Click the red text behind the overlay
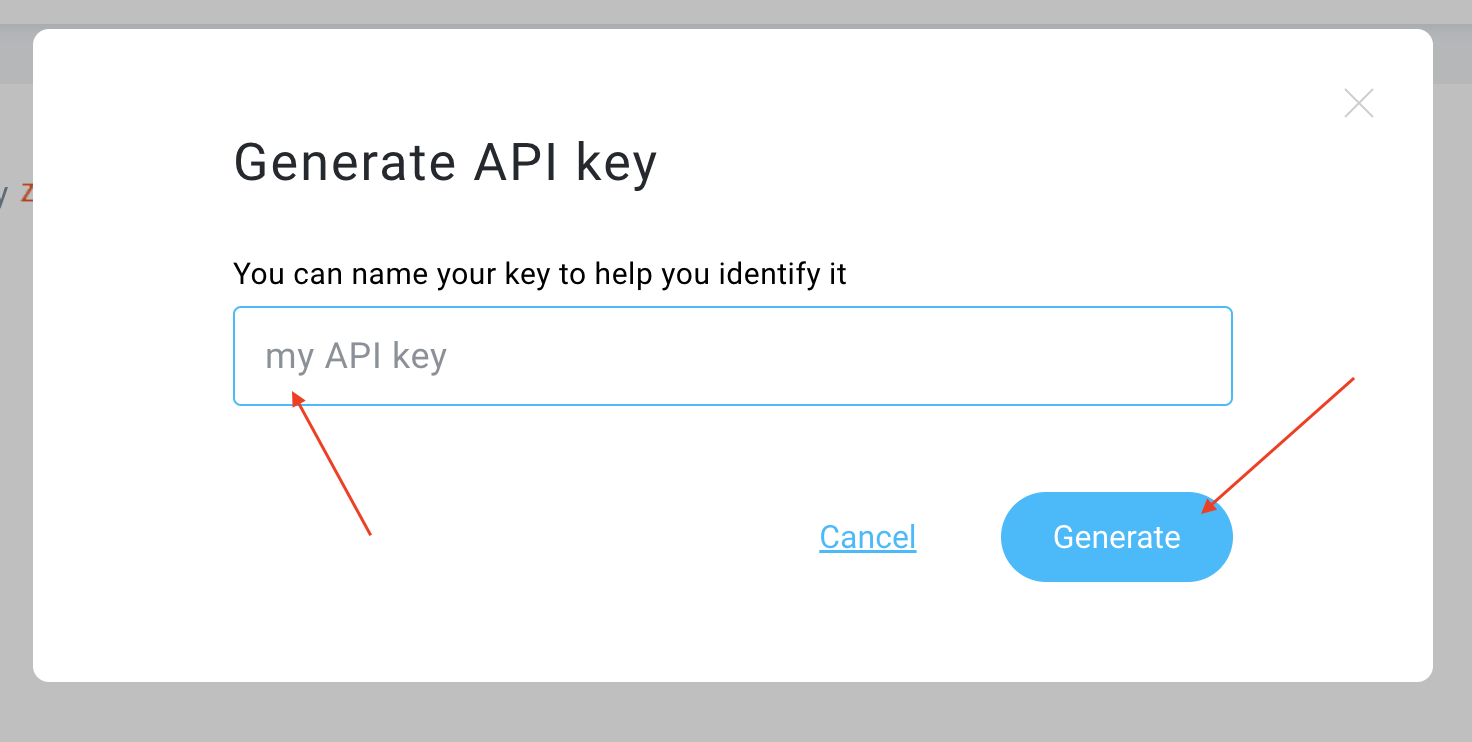The height and width of the screenshot is (742, 1472). coord(26,193)
